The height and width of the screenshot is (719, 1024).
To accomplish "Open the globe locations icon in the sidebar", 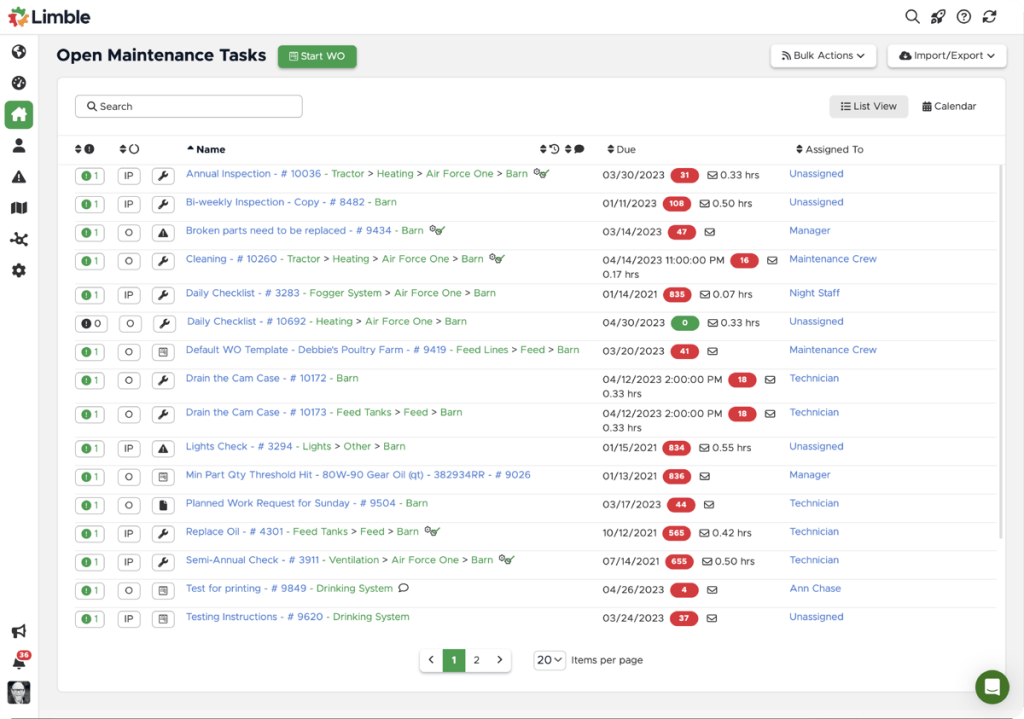I will coord(18,53).
